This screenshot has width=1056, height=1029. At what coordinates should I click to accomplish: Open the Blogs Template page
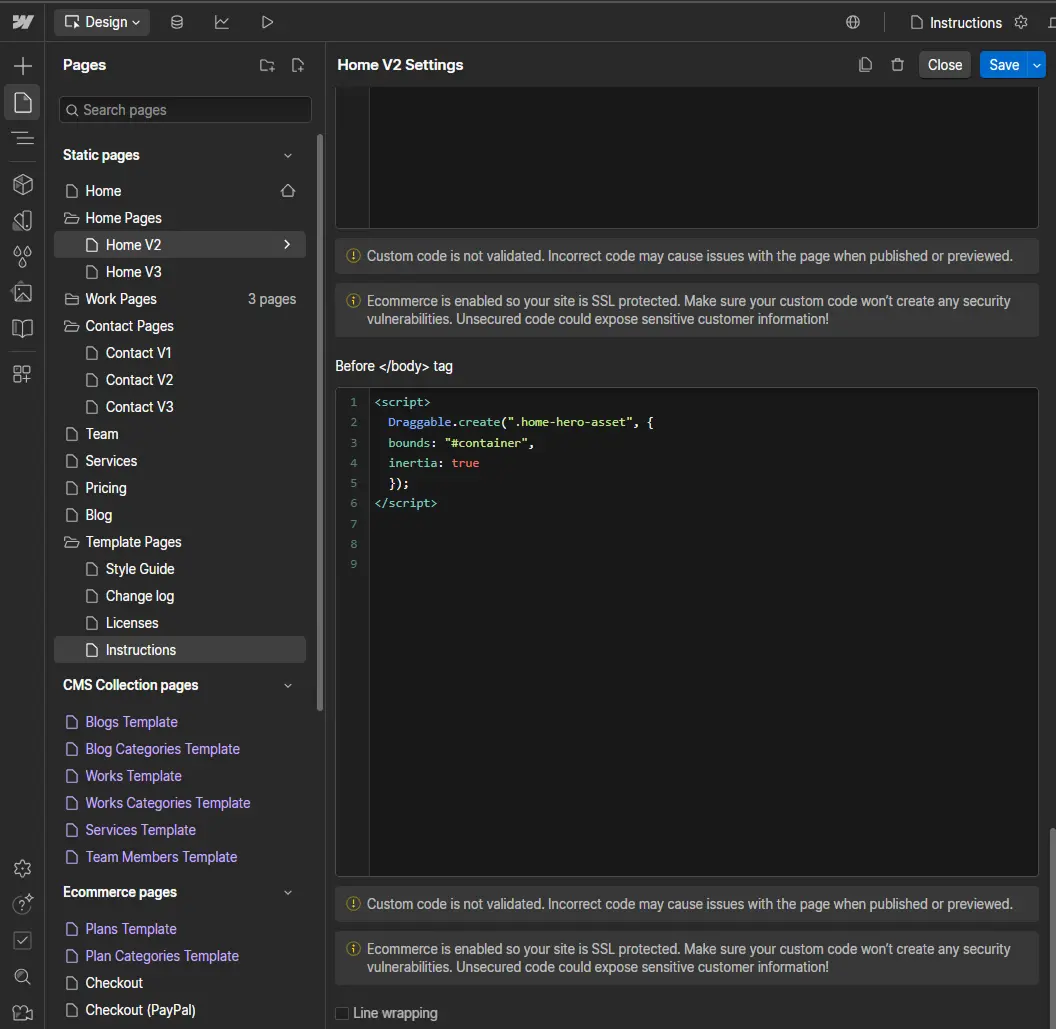[131, 722]
